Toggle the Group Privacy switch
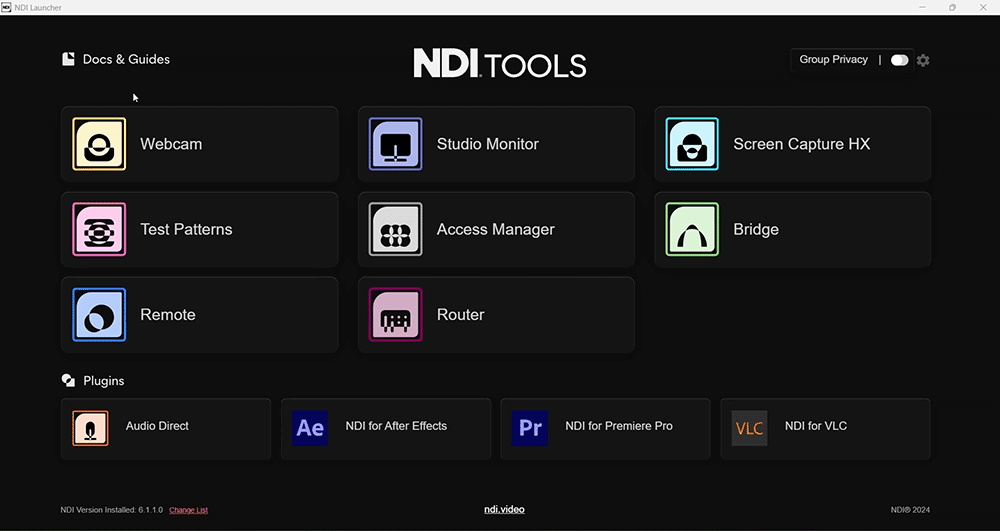Screen dimensions: 1000x531 (899, 60)
